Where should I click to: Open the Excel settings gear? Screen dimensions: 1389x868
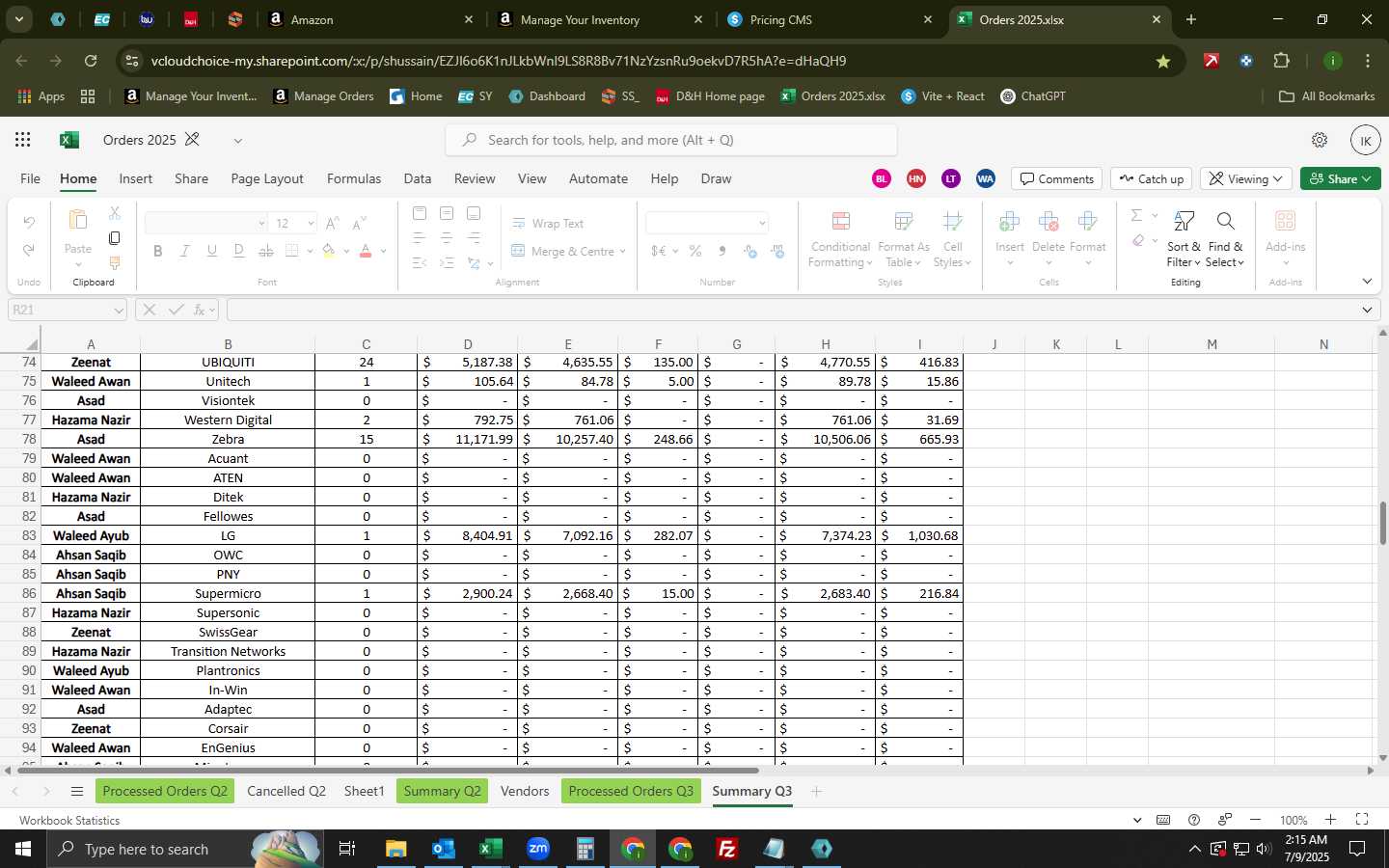click(x=1320, y=140)
